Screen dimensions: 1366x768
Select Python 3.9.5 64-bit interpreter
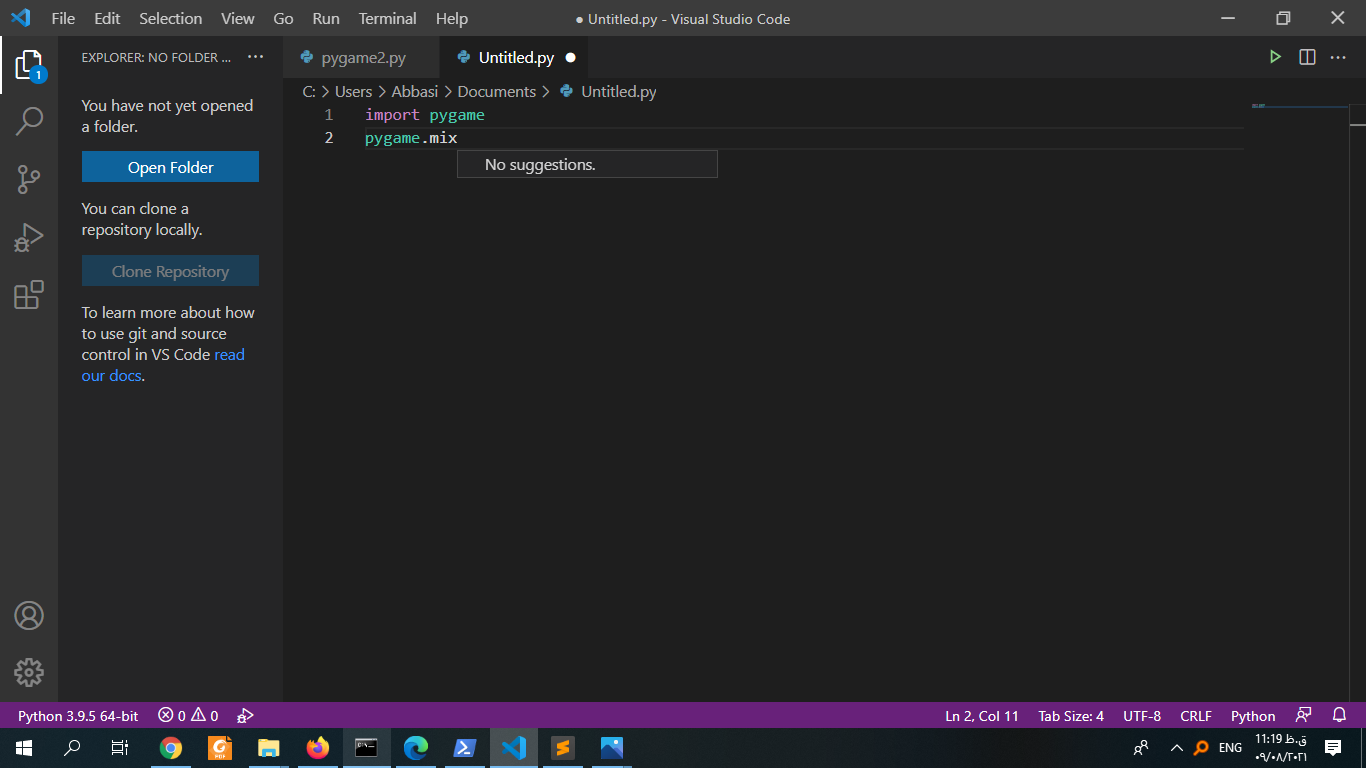tap(78, 716)
